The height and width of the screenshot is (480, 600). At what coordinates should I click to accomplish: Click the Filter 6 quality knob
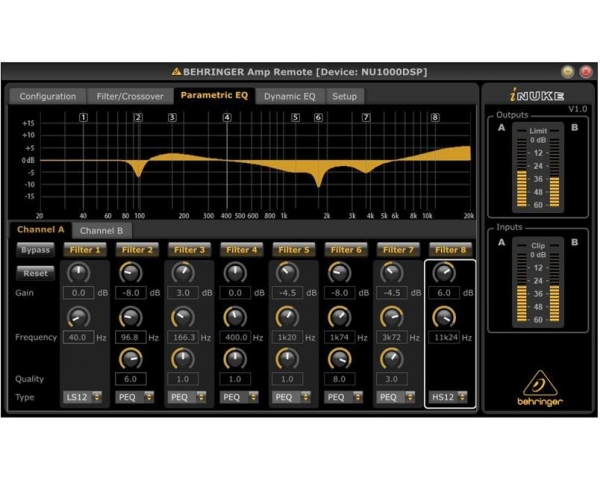pos(339,359)
